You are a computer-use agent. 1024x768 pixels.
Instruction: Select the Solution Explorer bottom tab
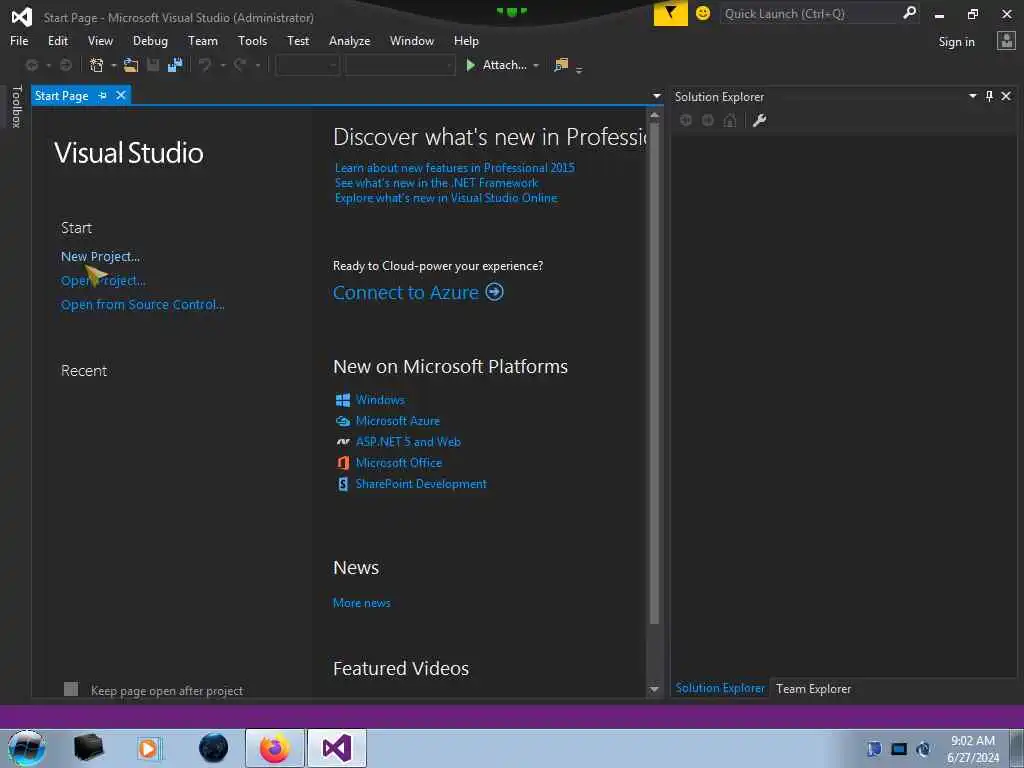(720, 688)
